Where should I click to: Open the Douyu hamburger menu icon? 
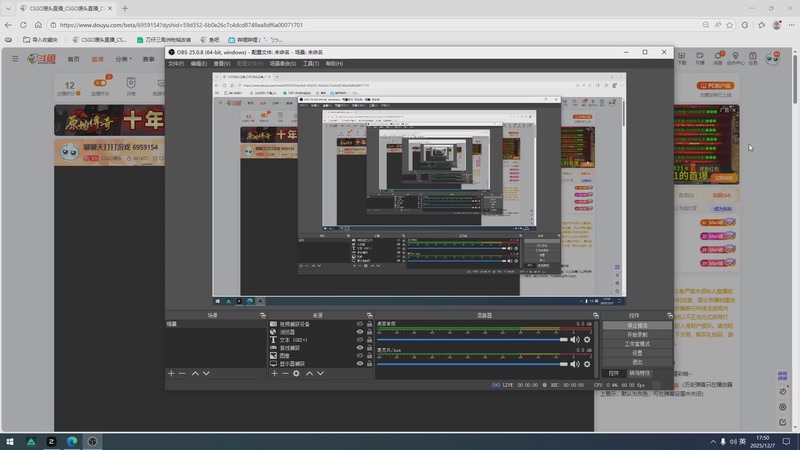tap(15, 59)
